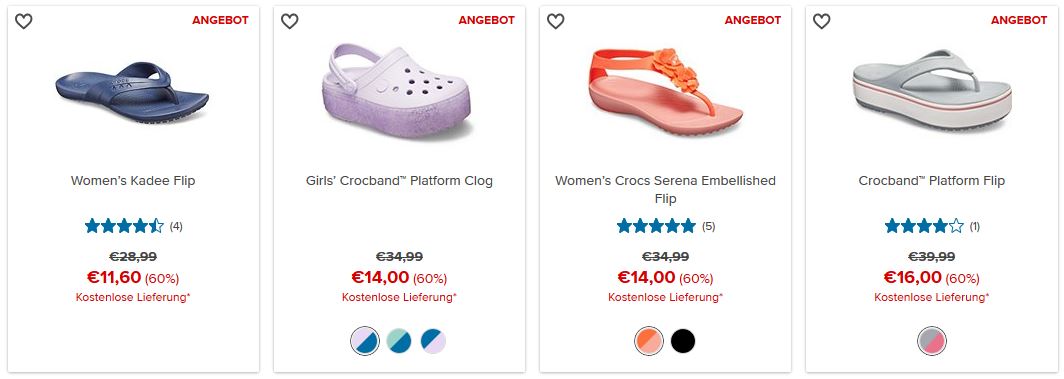View the five-star Serena flip reviews
1064x379 pixels.
click(666, 226)
